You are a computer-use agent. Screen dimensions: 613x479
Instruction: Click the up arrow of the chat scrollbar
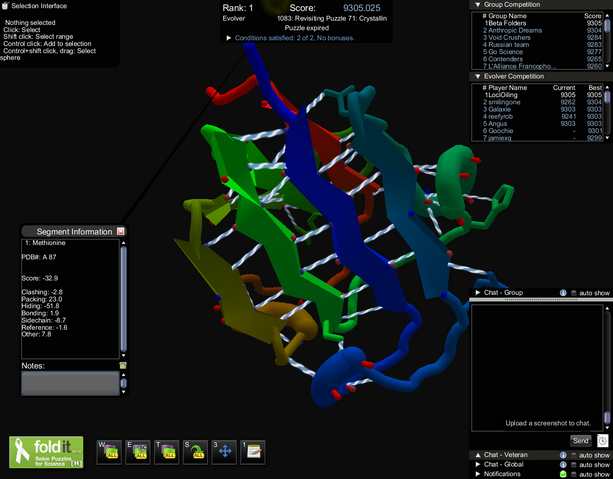tap(607, 309)
